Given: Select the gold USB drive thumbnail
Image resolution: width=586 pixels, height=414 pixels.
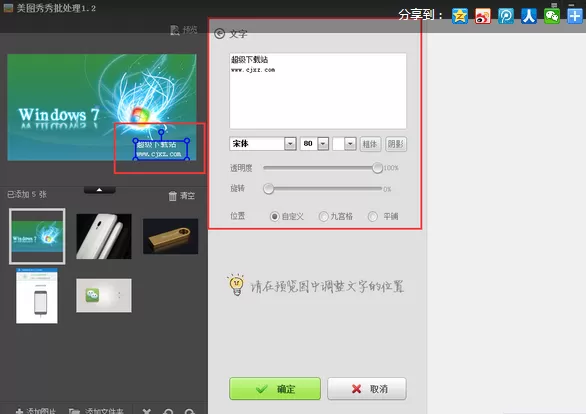Looking at the screenshot, I should click(170, 236).
